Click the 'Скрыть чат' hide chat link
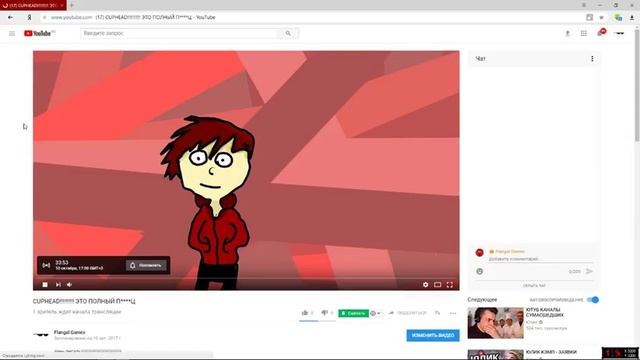Viewport: 640px width, 360px height. [534, 285]
